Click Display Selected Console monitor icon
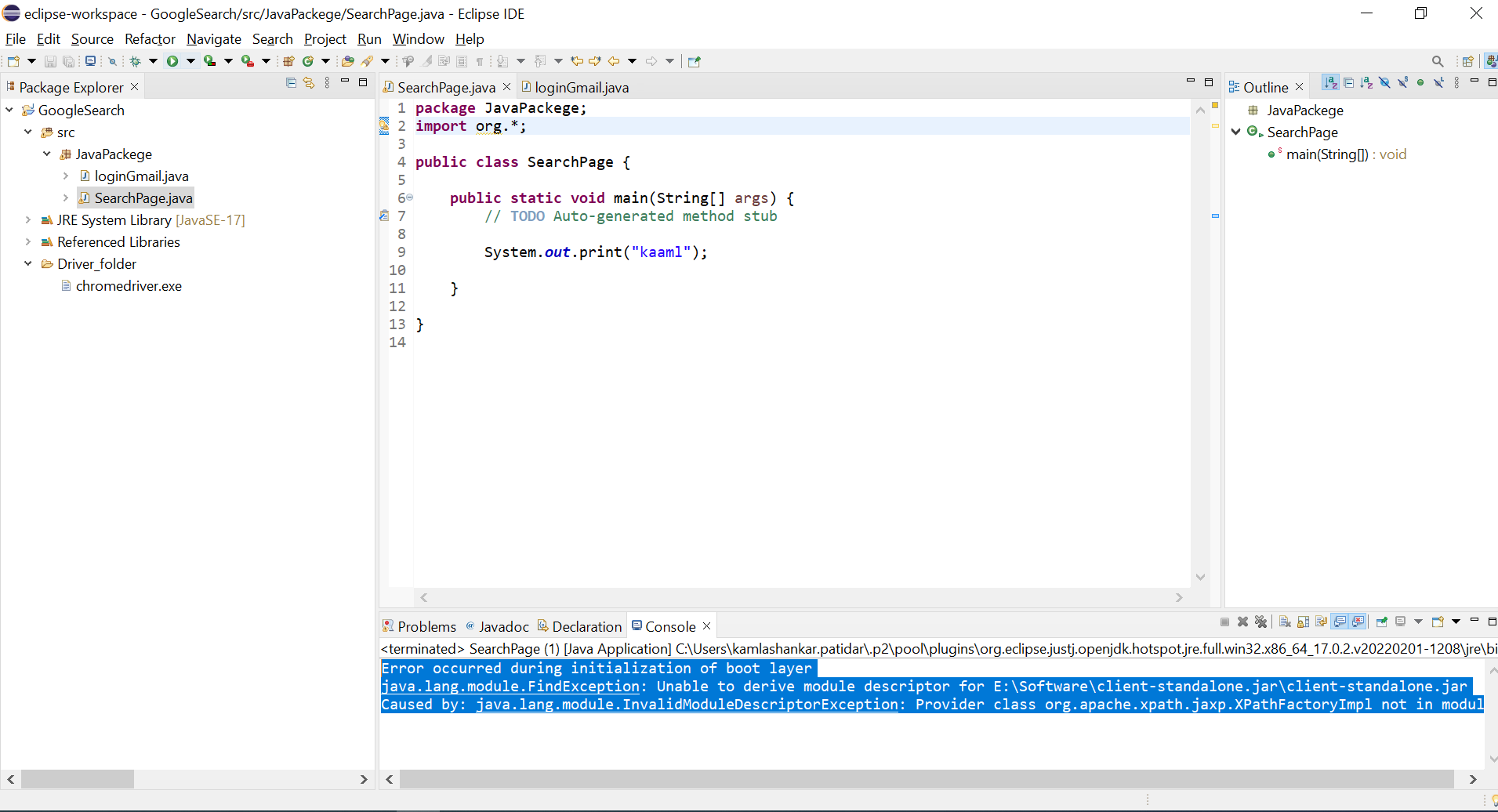The width and height of the screenshot is (1498, 812). pyautogui.click(x=1401, y=622)
